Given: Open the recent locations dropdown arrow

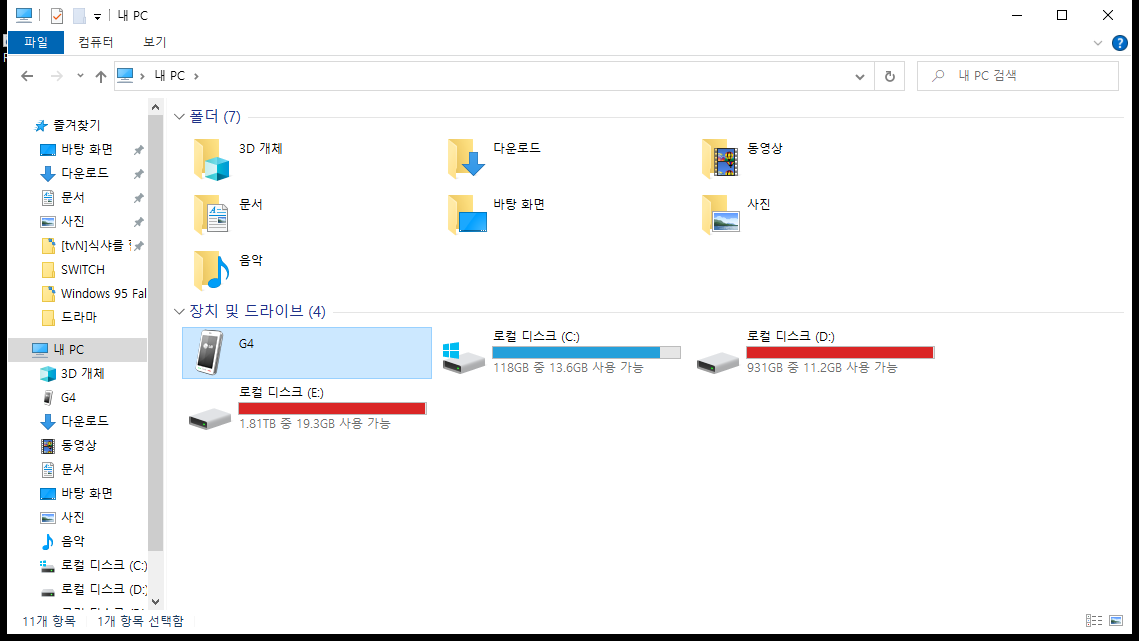Looking at the screenshot, I should tap(80, 76).
